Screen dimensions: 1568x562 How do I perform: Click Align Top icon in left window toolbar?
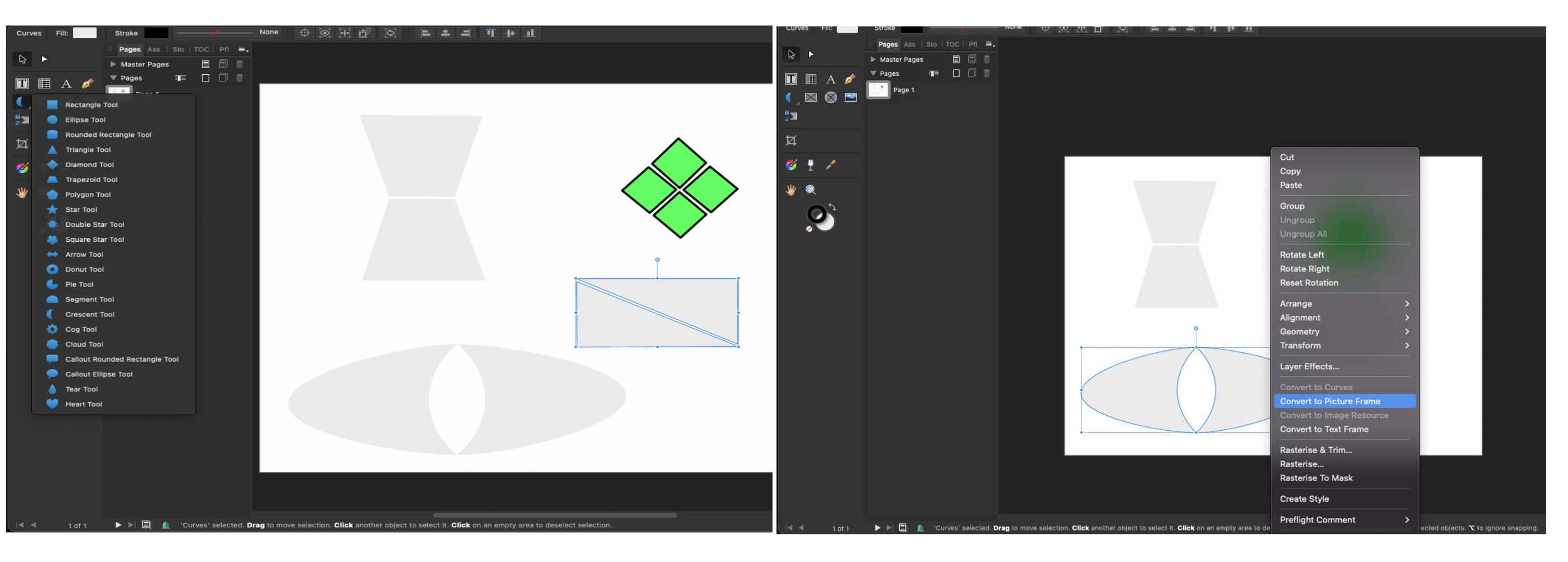coord(491,33)
